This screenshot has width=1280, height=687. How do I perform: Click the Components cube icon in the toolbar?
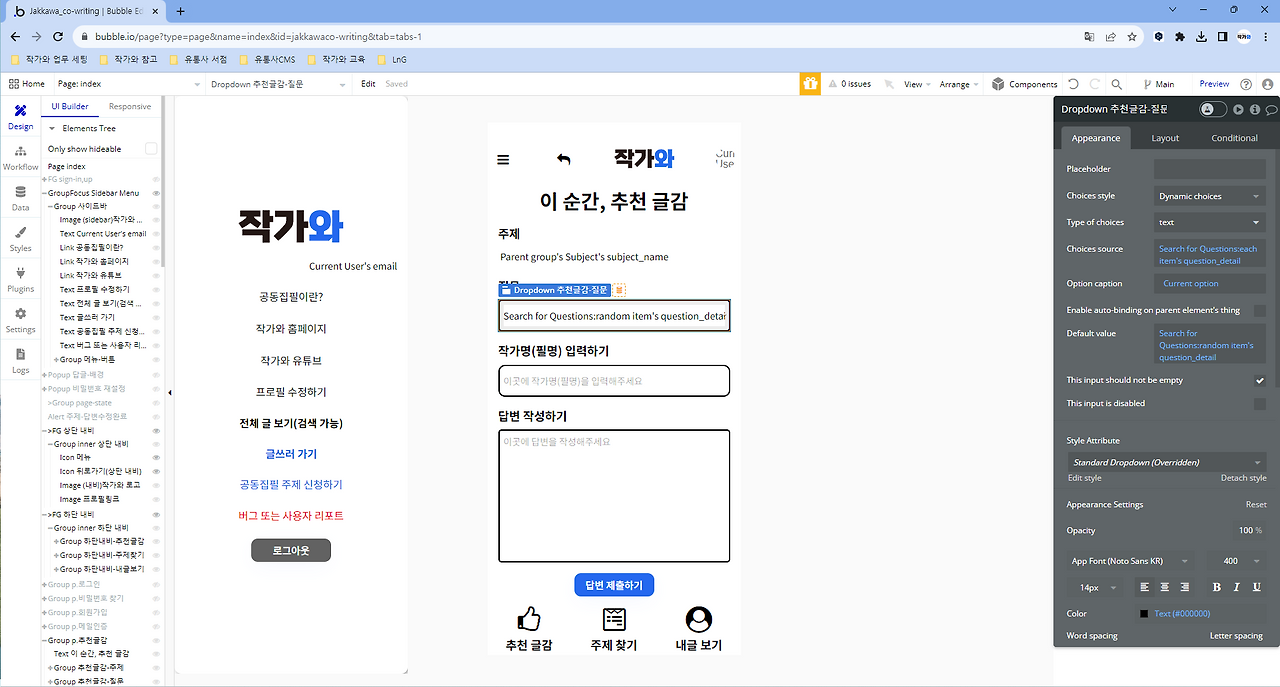[x=997, y=84]
